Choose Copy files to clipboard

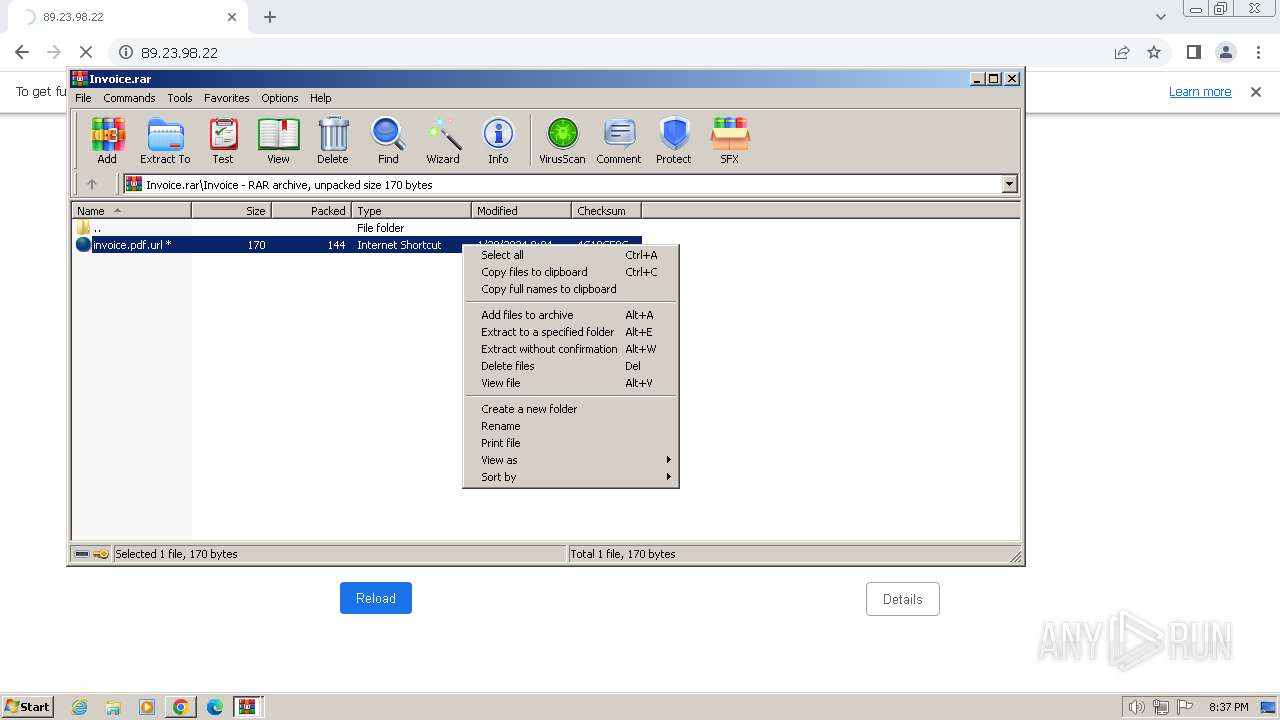pyautogui.click(x=571, y=272)
